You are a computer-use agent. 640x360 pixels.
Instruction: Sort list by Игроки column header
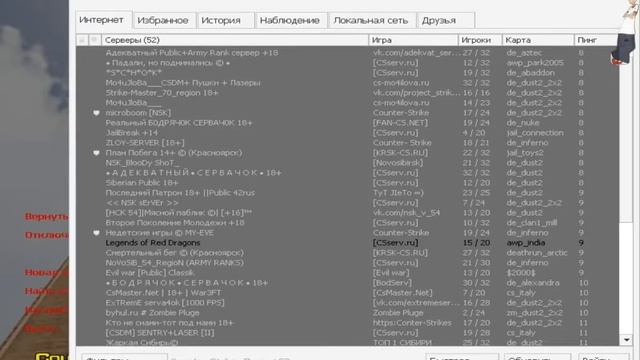(x=480, y=40)
